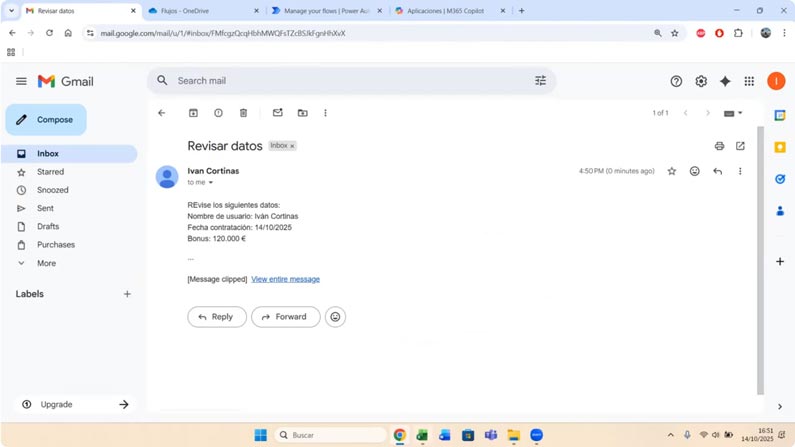
Task: Open the Move to folder icon
Action: point(303,113)
